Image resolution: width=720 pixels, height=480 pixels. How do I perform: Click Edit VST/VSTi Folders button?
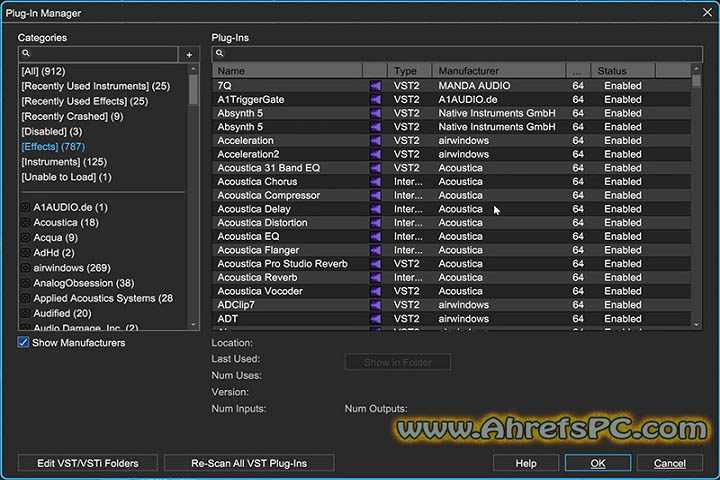(x=88, y=463)
